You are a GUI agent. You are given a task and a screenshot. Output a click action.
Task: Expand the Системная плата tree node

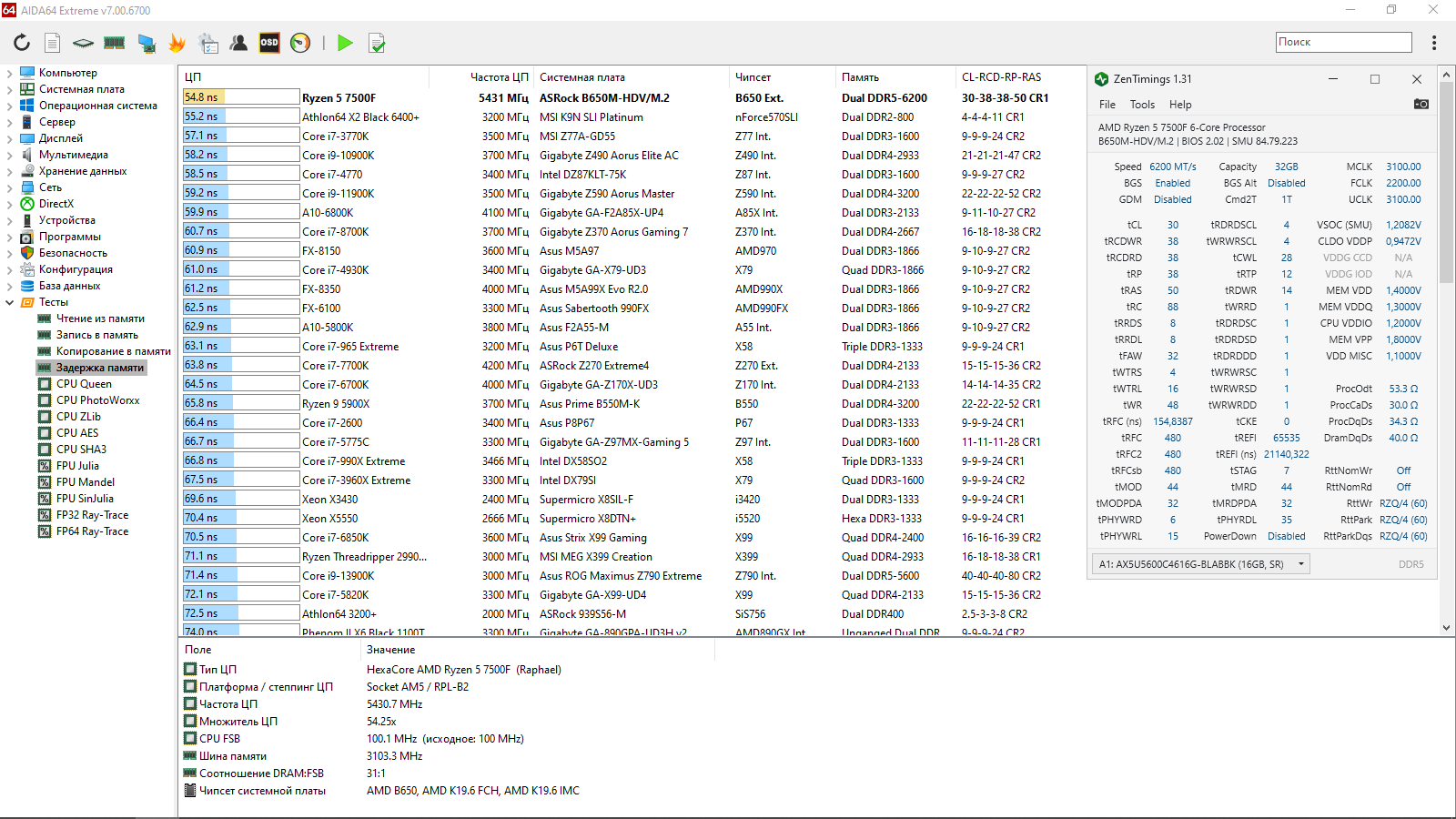pyautogui.click(x=10, y=89)
